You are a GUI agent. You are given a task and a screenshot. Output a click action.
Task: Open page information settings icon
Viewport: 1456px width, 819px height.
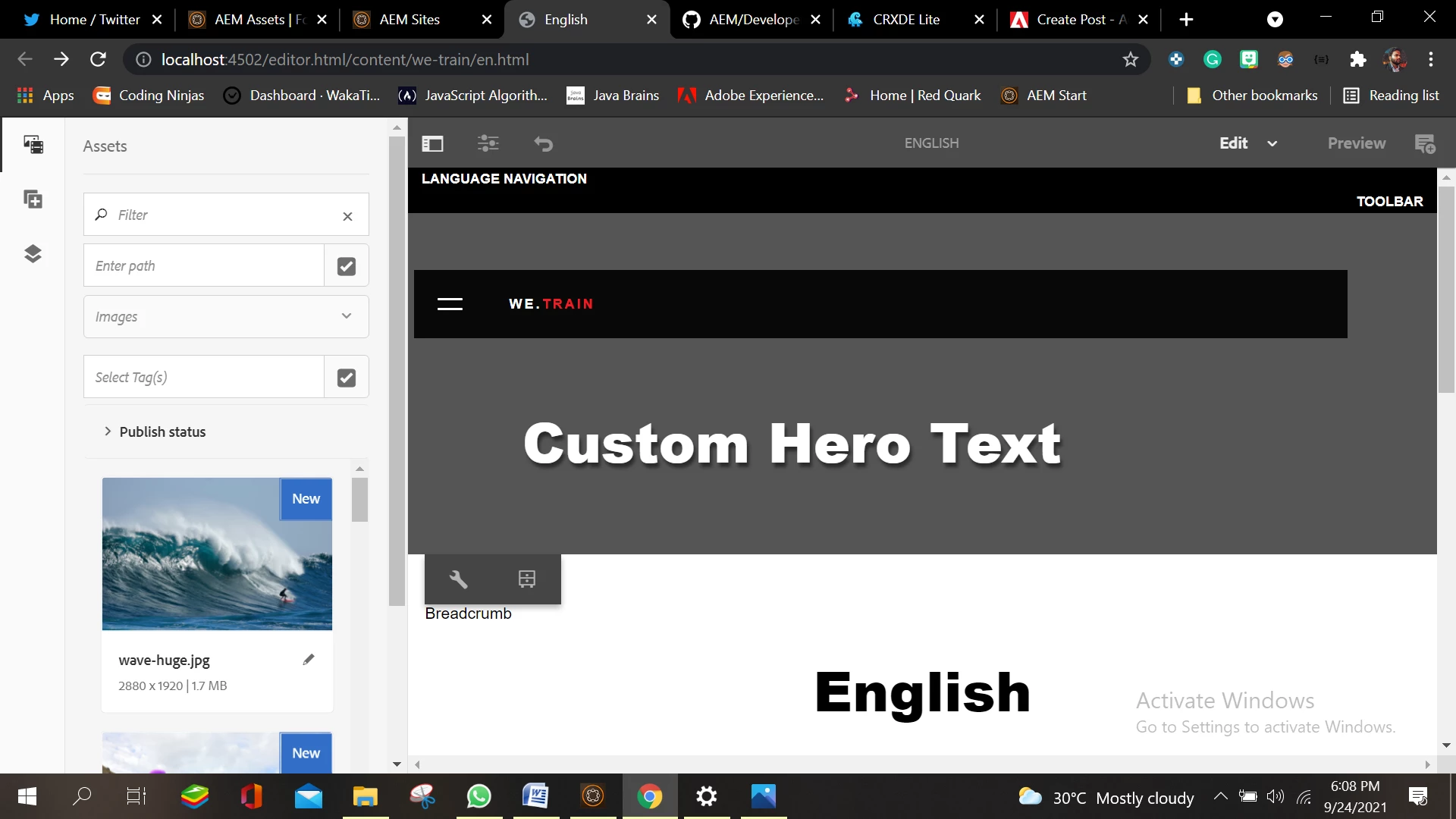point(488,143)
